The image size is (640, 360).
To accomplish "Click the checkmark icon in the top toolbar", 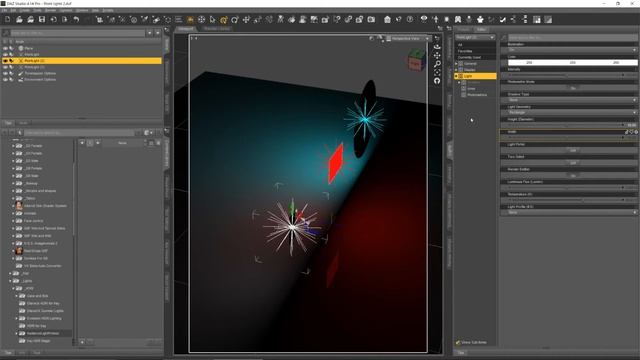I will 503,19.
